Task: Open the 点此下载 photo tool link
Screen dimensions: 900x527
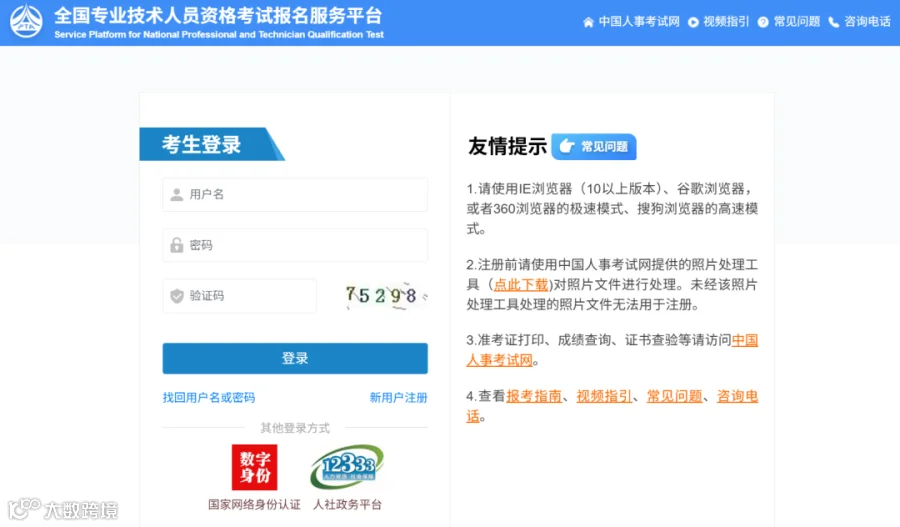Action: click(521, 284)
